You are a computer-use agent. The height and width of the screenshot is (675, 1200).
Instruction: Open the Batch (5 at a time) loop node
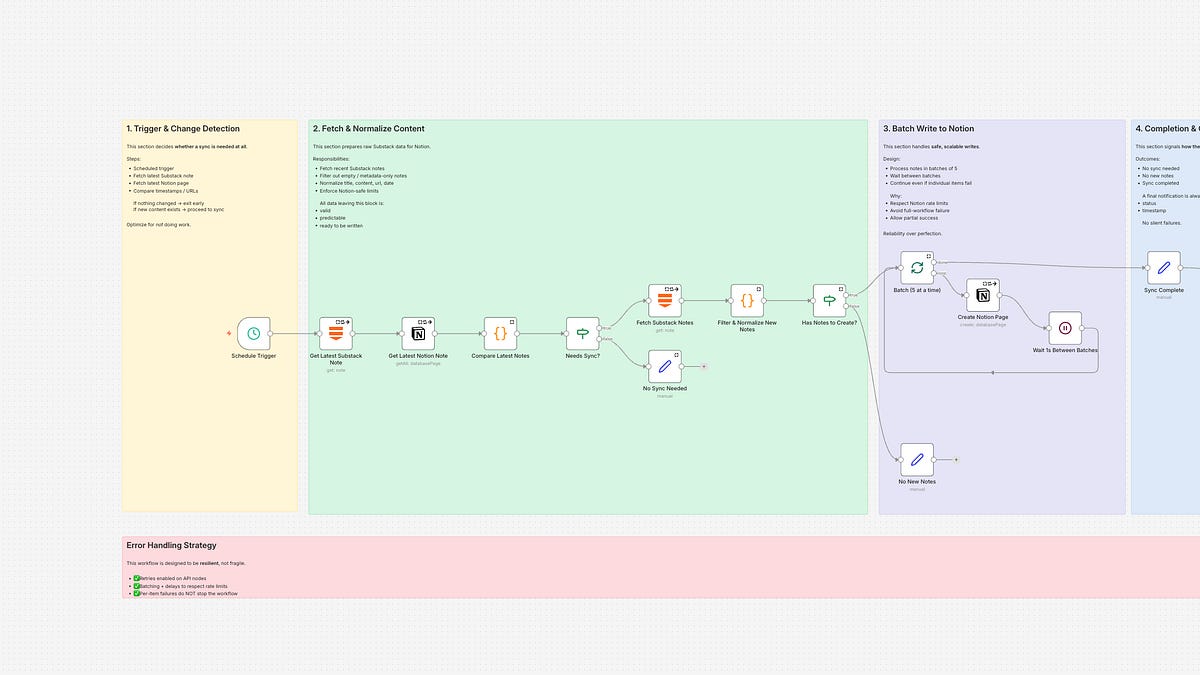click(917, 268)
